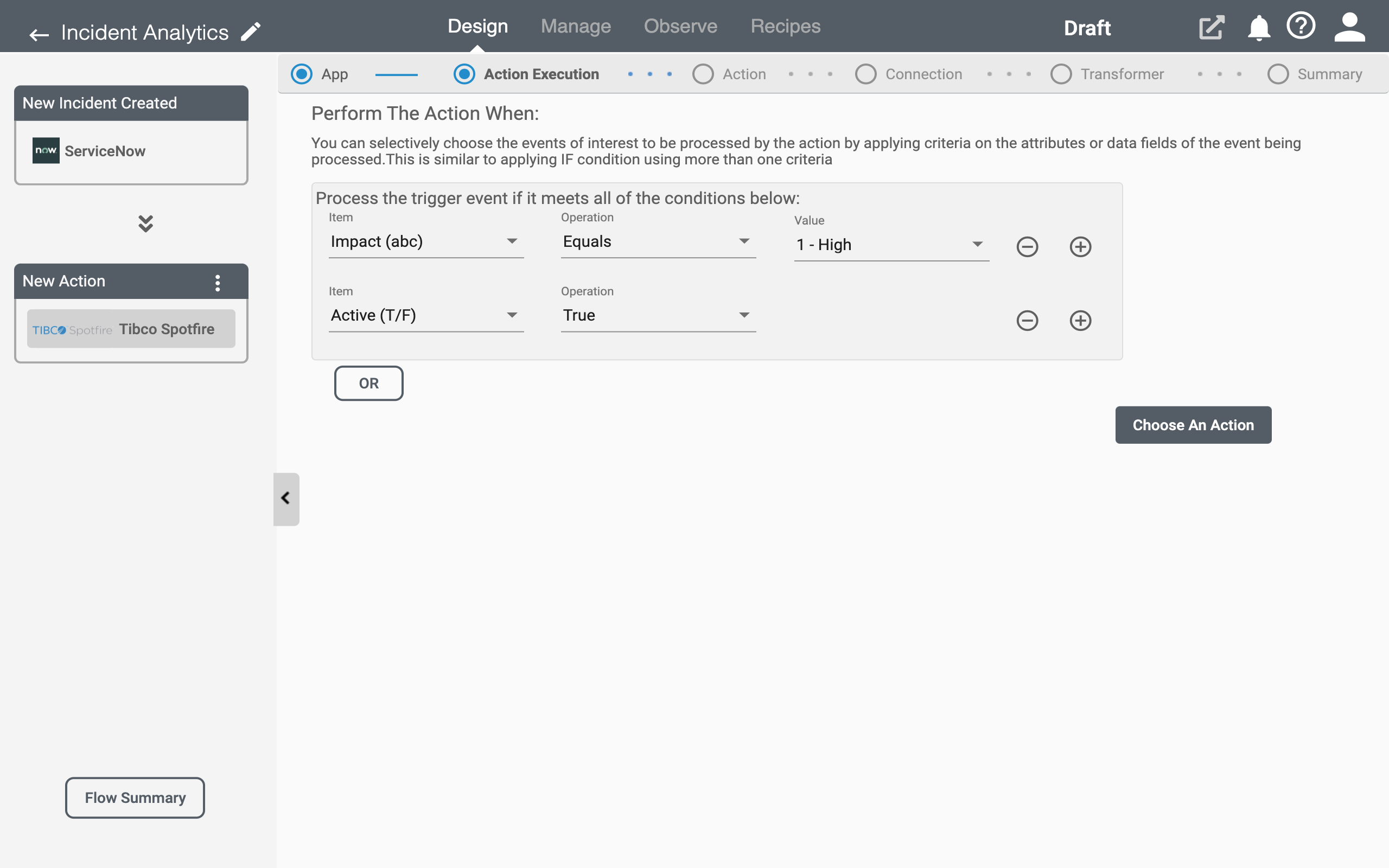
Task: Click the collapse sidebar arrow panel
Action: (x=285, y=498)
